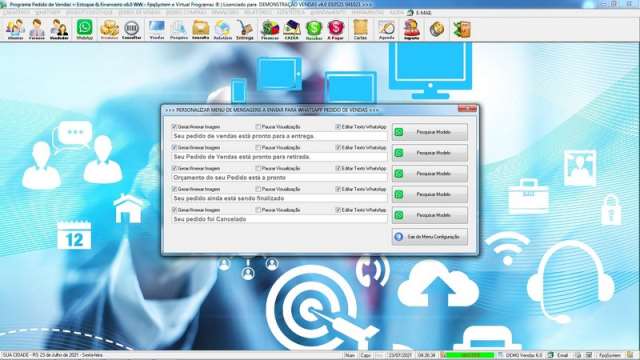This screenshot has width=640, height=360.
Task: Click Pesquisar Modelo for 'pronto para a entrega' message
Action: point(430,132)
